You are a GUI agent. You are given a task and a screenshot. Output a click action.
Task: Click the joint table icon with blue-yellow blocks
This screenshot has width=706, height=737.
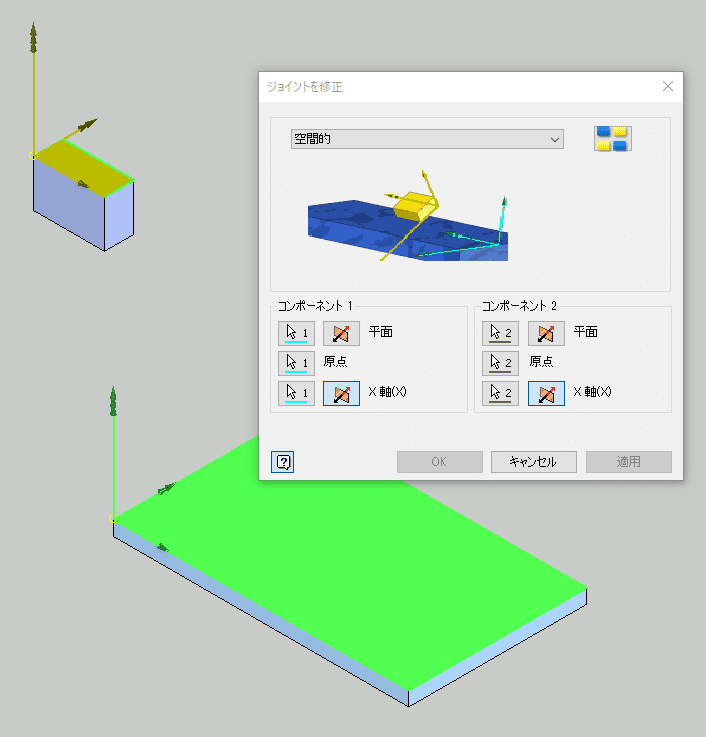click(612, 139)
